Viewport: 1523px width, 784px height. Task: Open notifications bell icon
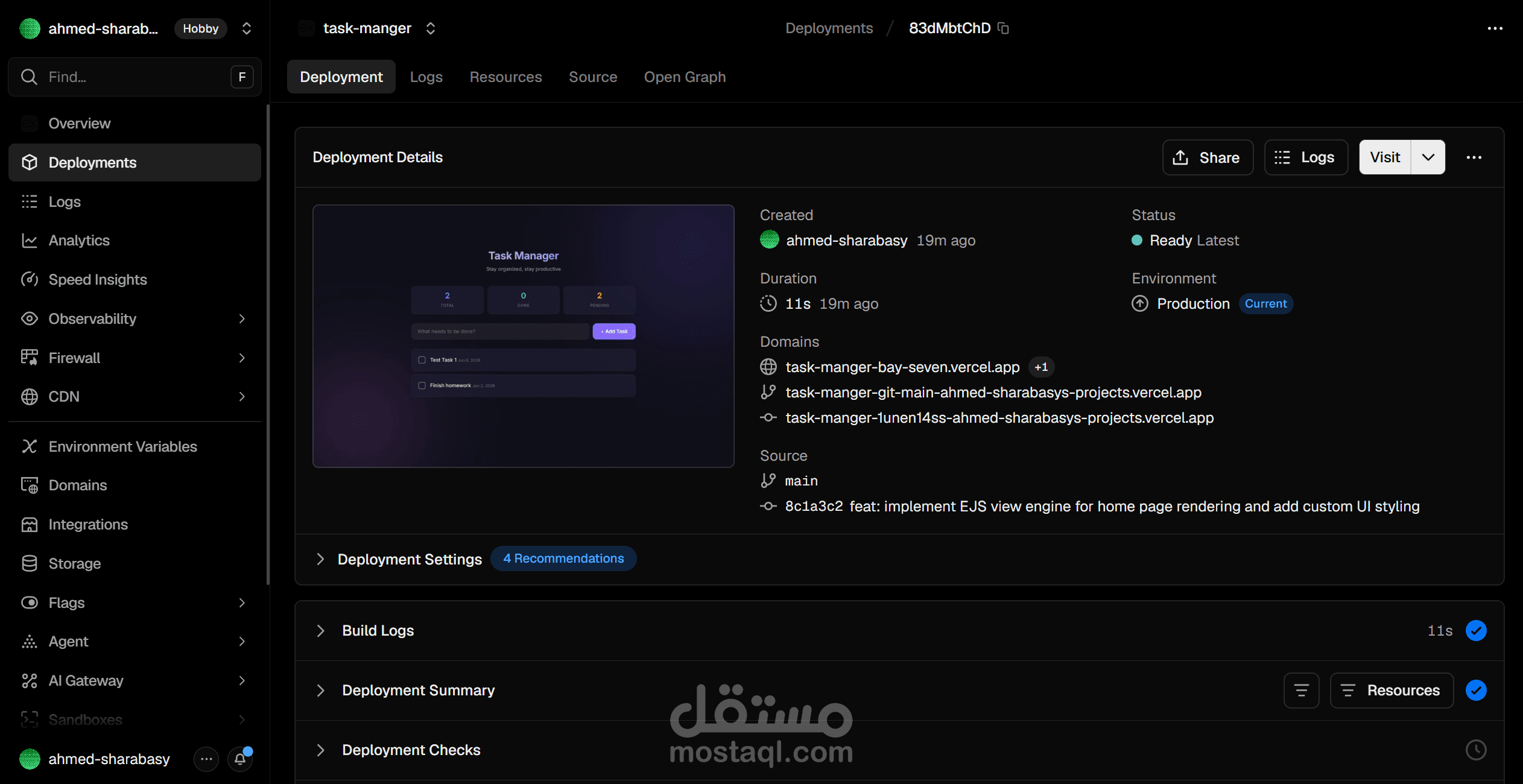240,759
